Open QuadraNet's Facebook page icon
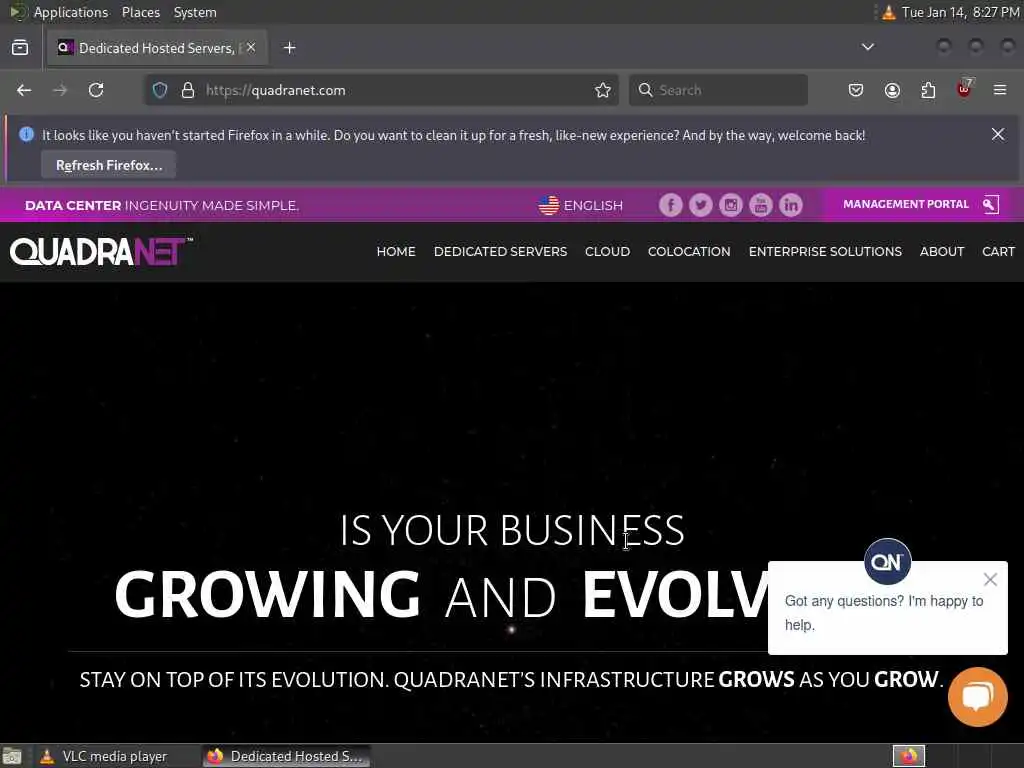1024x768 pixels. (x=671, y=205)
